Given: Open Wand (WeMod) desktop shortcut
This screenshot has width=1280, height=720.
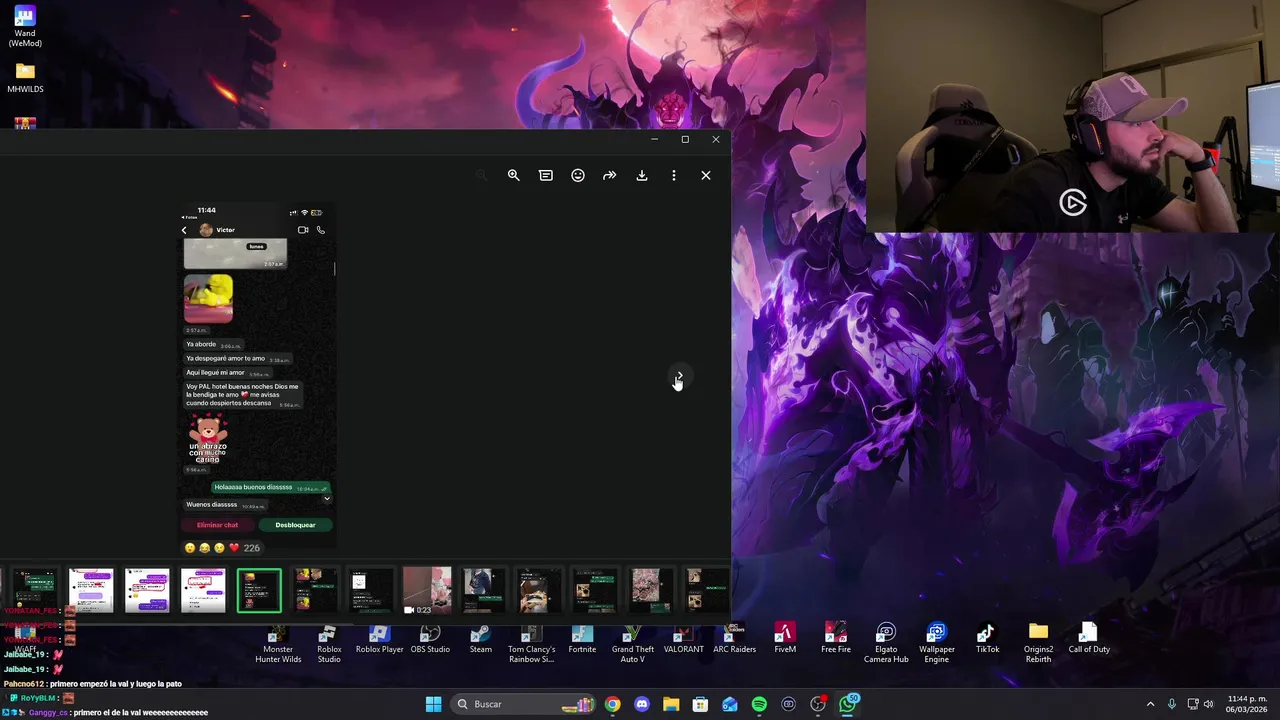Looking at the screenshot, I should point(25,27).
